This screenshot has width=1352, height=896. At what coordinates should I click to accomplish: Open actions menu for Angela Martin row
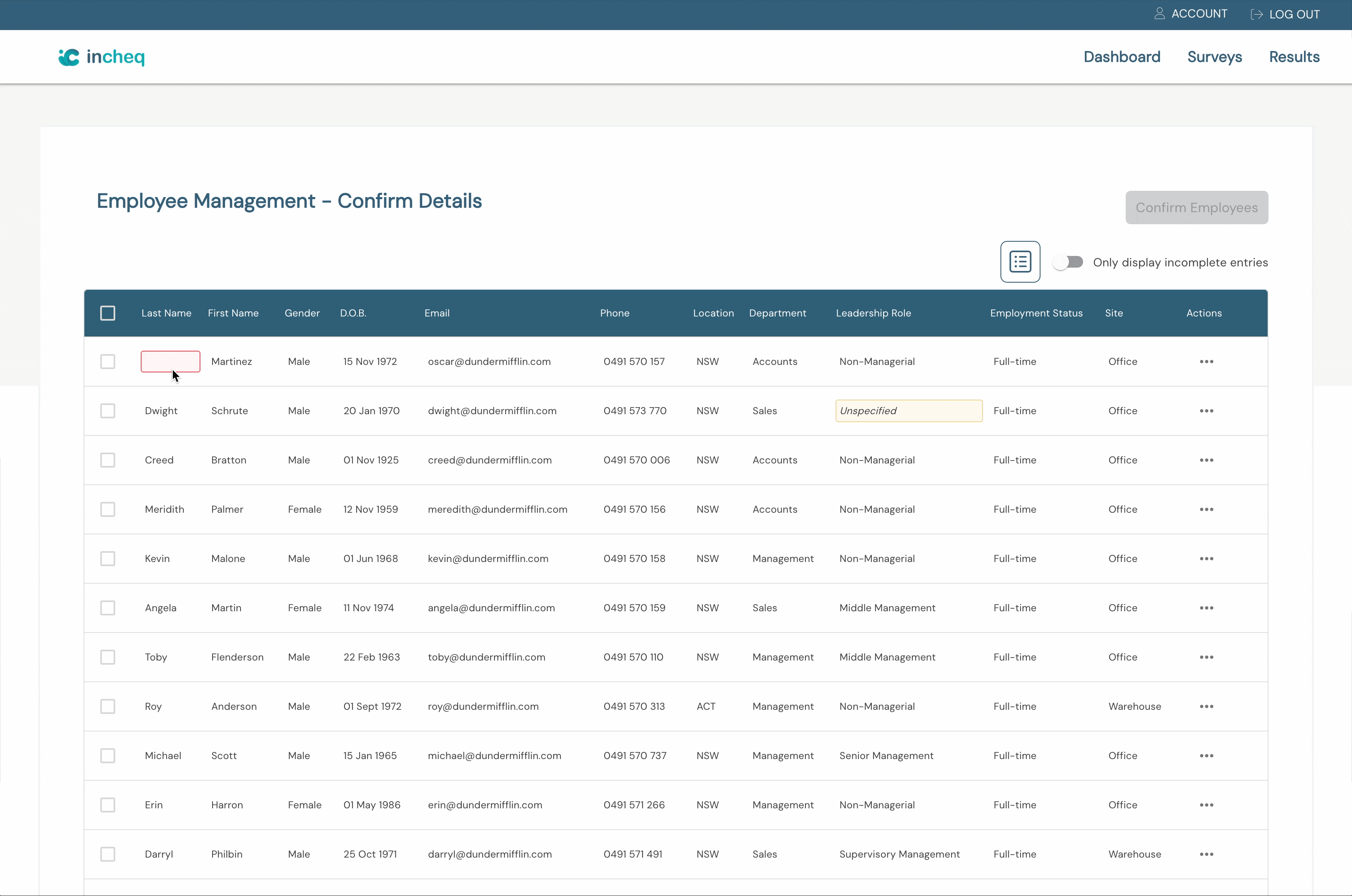(1206, 608)
